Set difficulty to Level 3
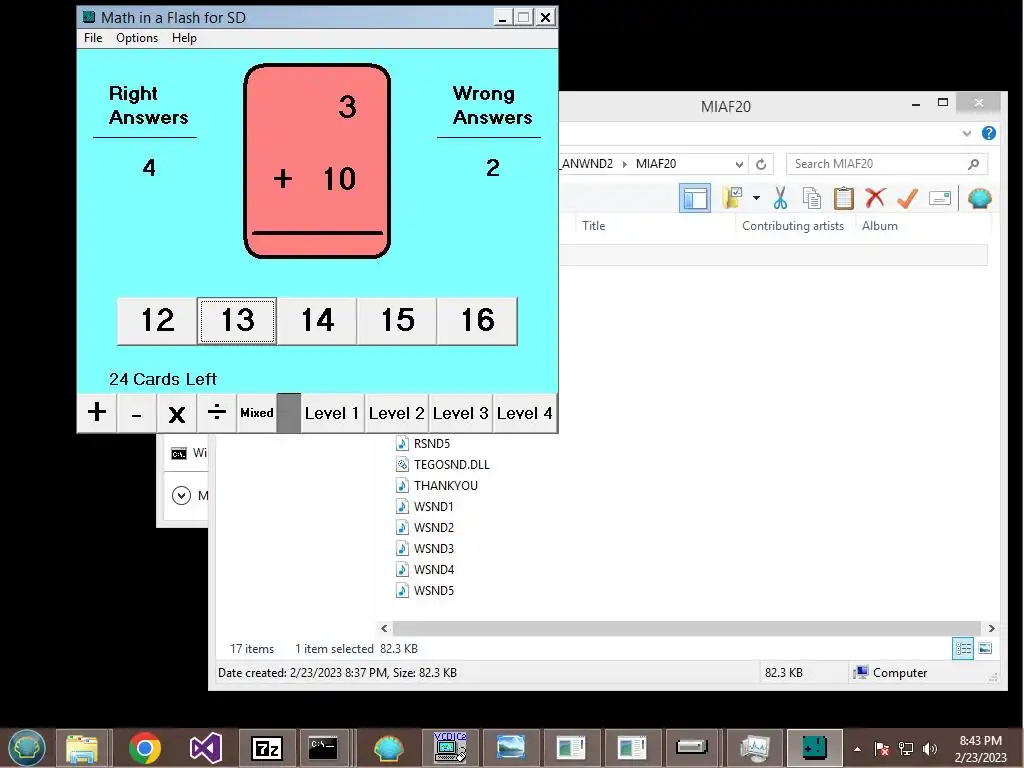Screen dimensions: 1024x768 [x=460, y=413]
